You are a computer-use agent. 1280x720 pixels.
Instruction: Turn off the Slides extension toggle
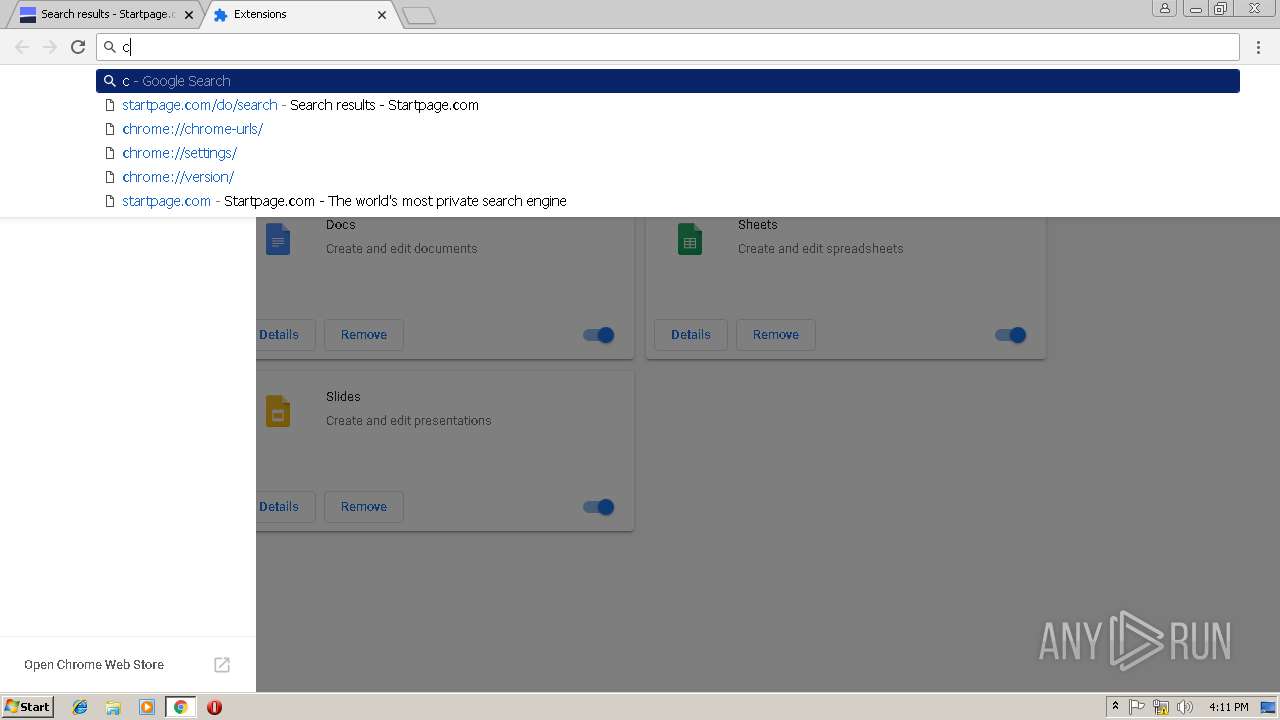pyautogui.click(x=599, y=507)
